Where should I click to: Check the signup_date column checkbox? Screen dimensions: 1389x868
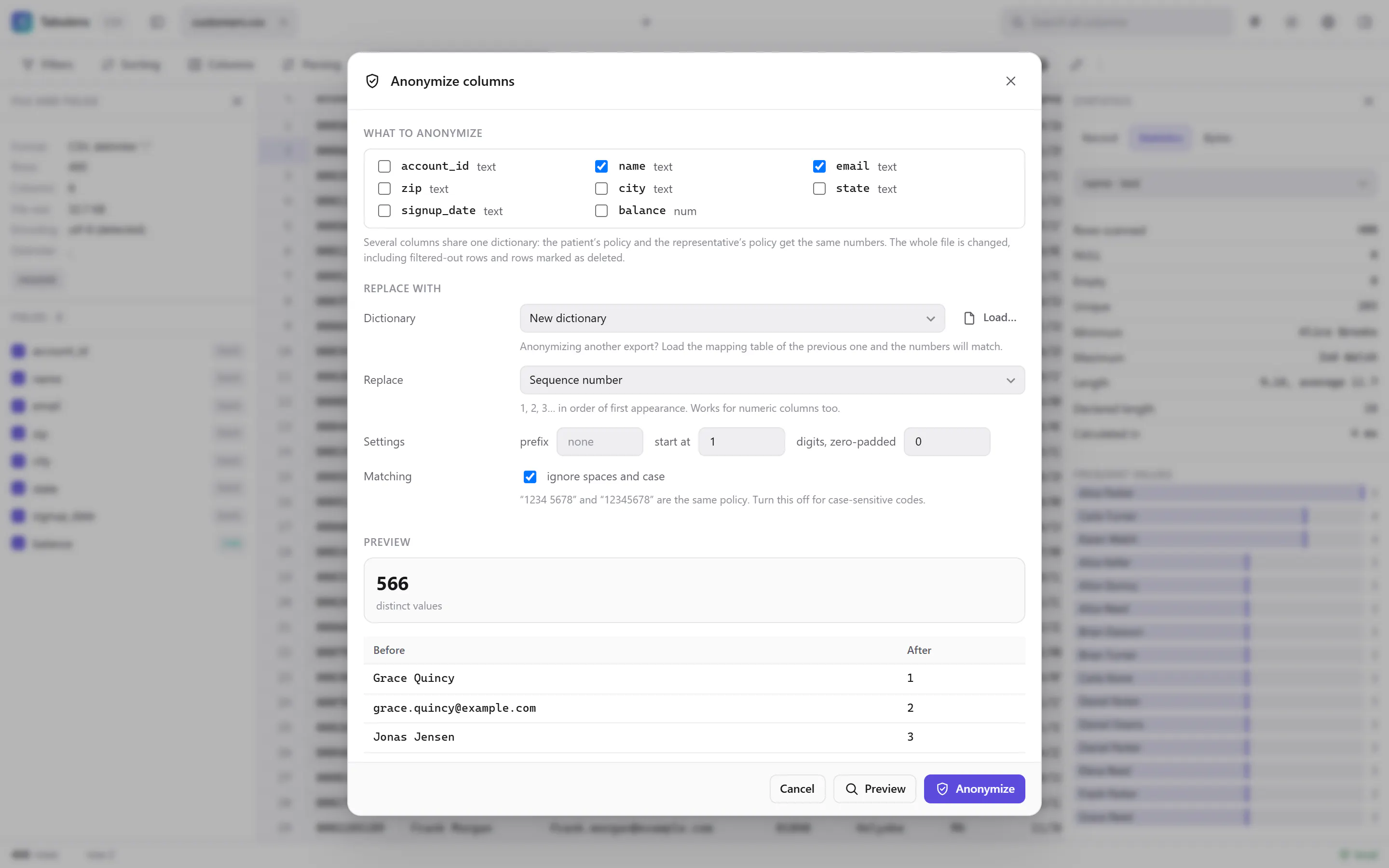click(384, 211)
